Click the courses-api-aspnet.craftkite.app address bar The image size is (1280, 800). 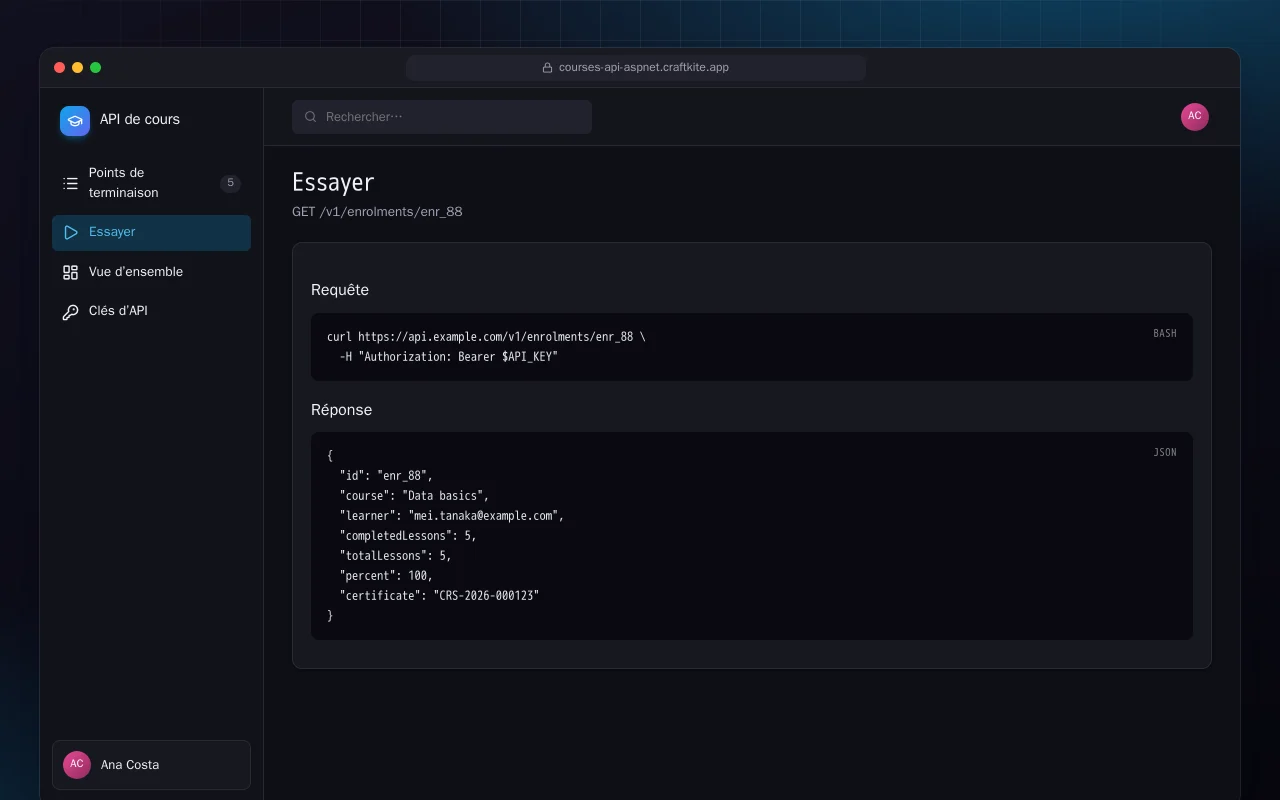point(636,68)
